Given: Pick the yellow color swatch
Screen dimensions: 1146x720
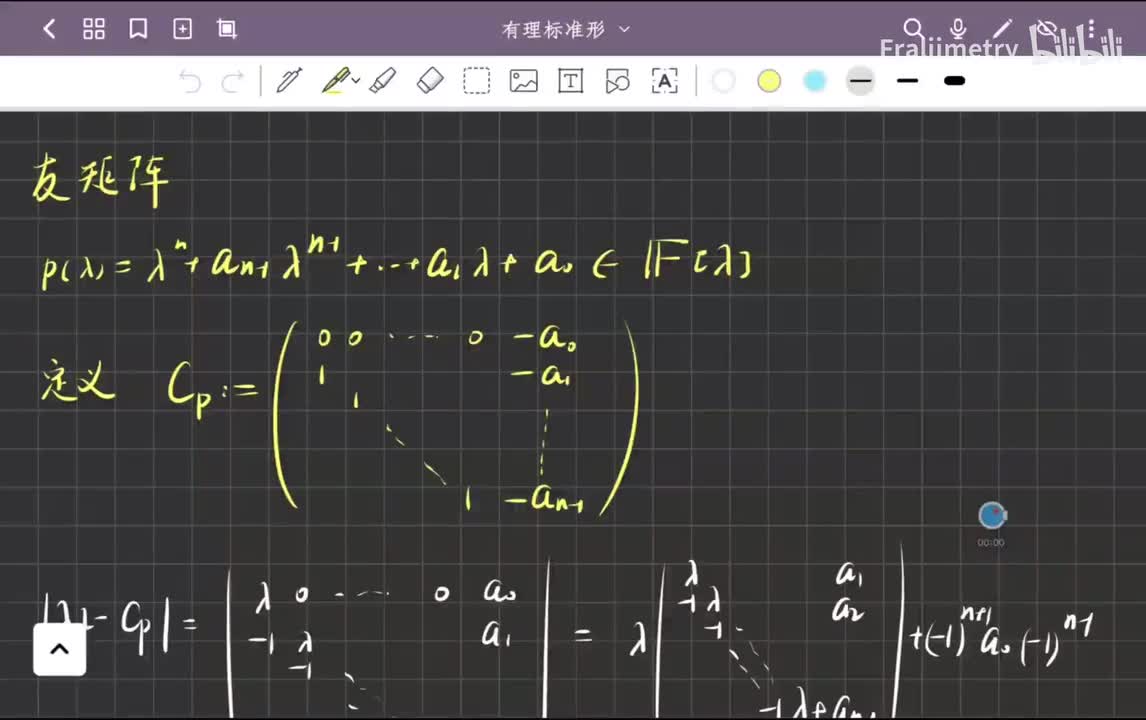Looking at the screenshot, I should coord(769,80).
